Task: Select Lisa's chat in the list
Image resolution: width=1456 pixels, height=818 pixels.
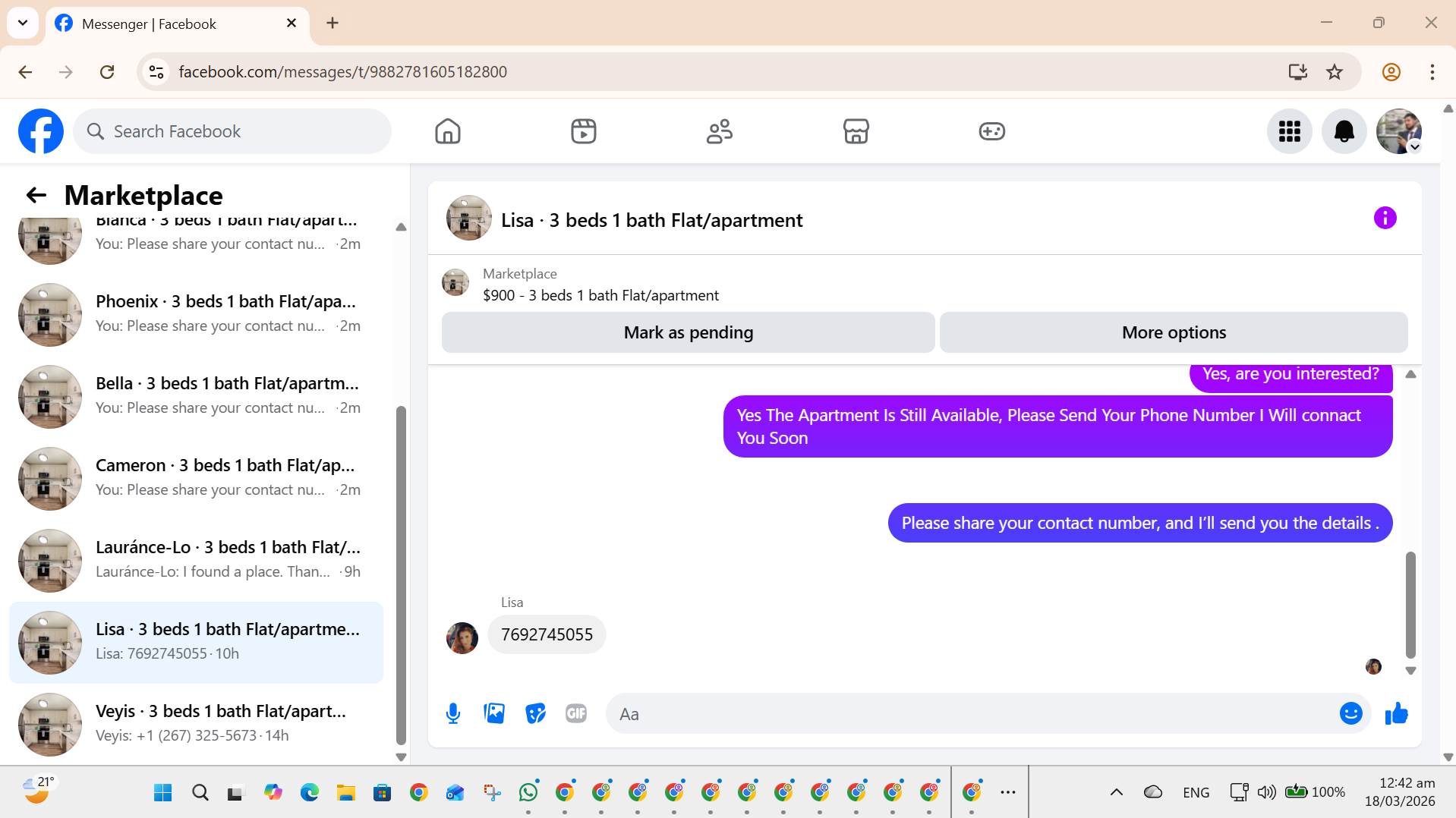Action: pyautogui.click(x=196, y=642)
